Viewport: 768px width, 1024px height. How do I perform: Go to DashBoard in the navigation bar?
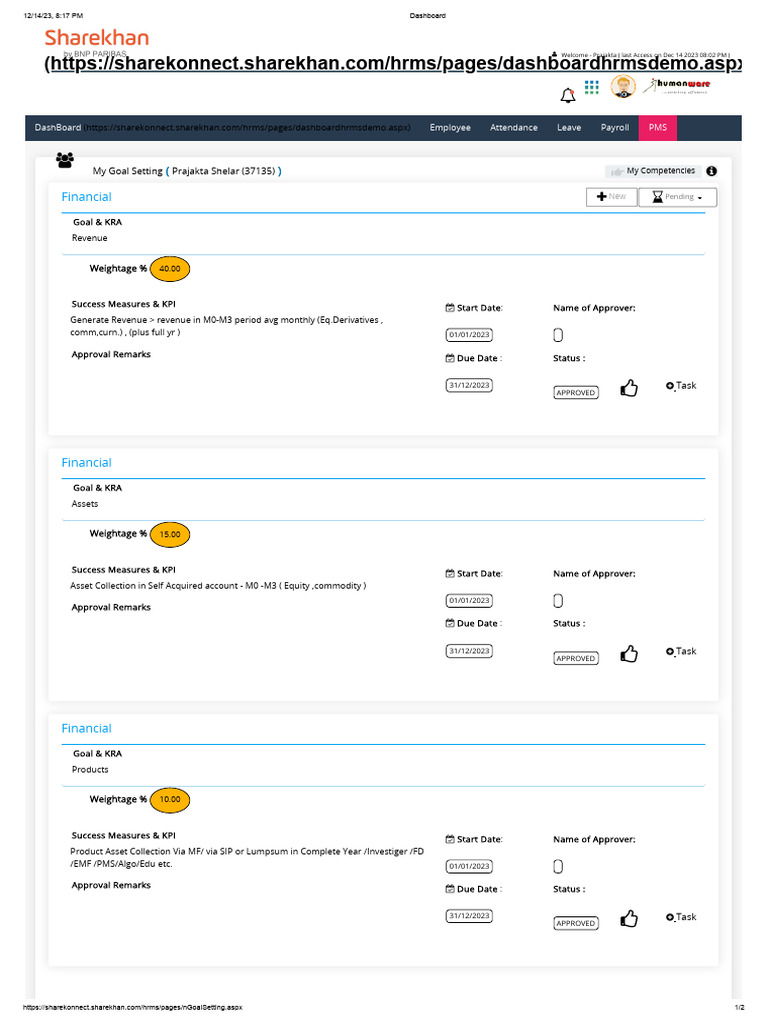[57, 128]
